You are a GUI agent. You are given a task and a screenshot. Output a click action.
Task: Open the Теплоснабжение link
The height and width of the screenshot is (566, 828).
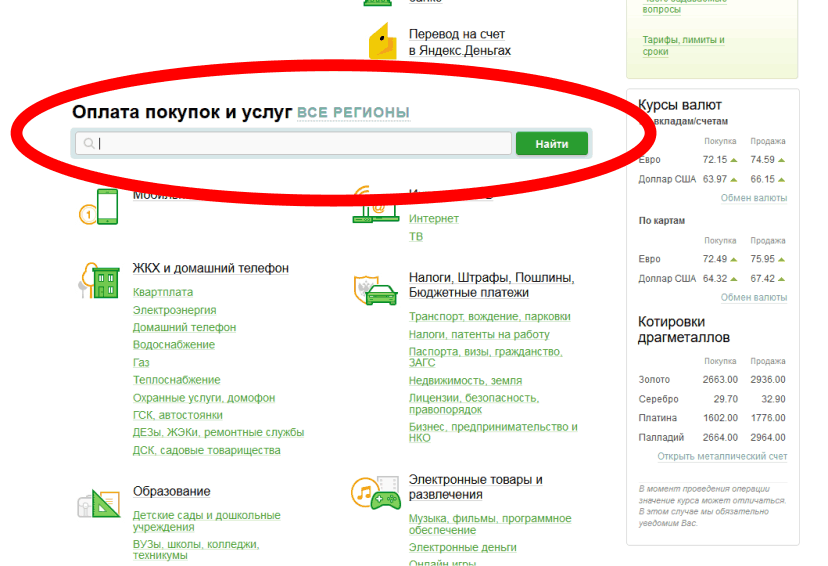tap(176, 380)
